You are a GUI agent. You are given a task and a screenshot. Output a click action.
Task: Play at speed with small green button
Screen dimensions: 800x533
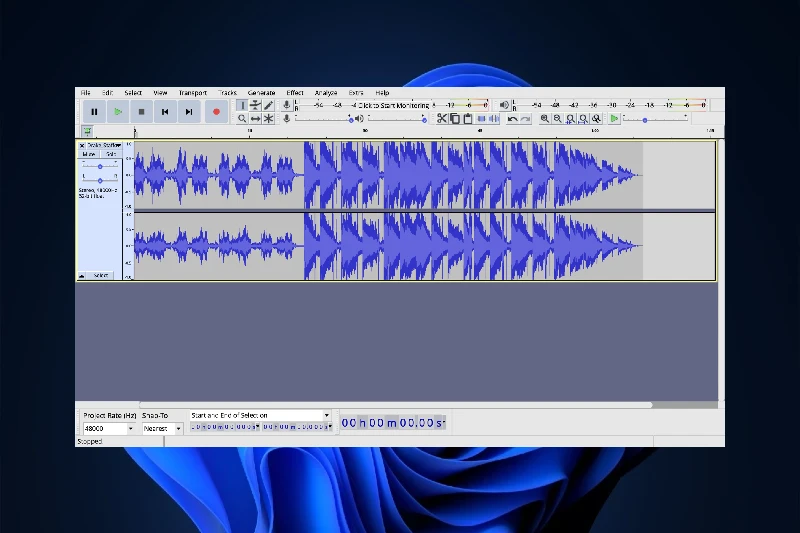point(614,119)
